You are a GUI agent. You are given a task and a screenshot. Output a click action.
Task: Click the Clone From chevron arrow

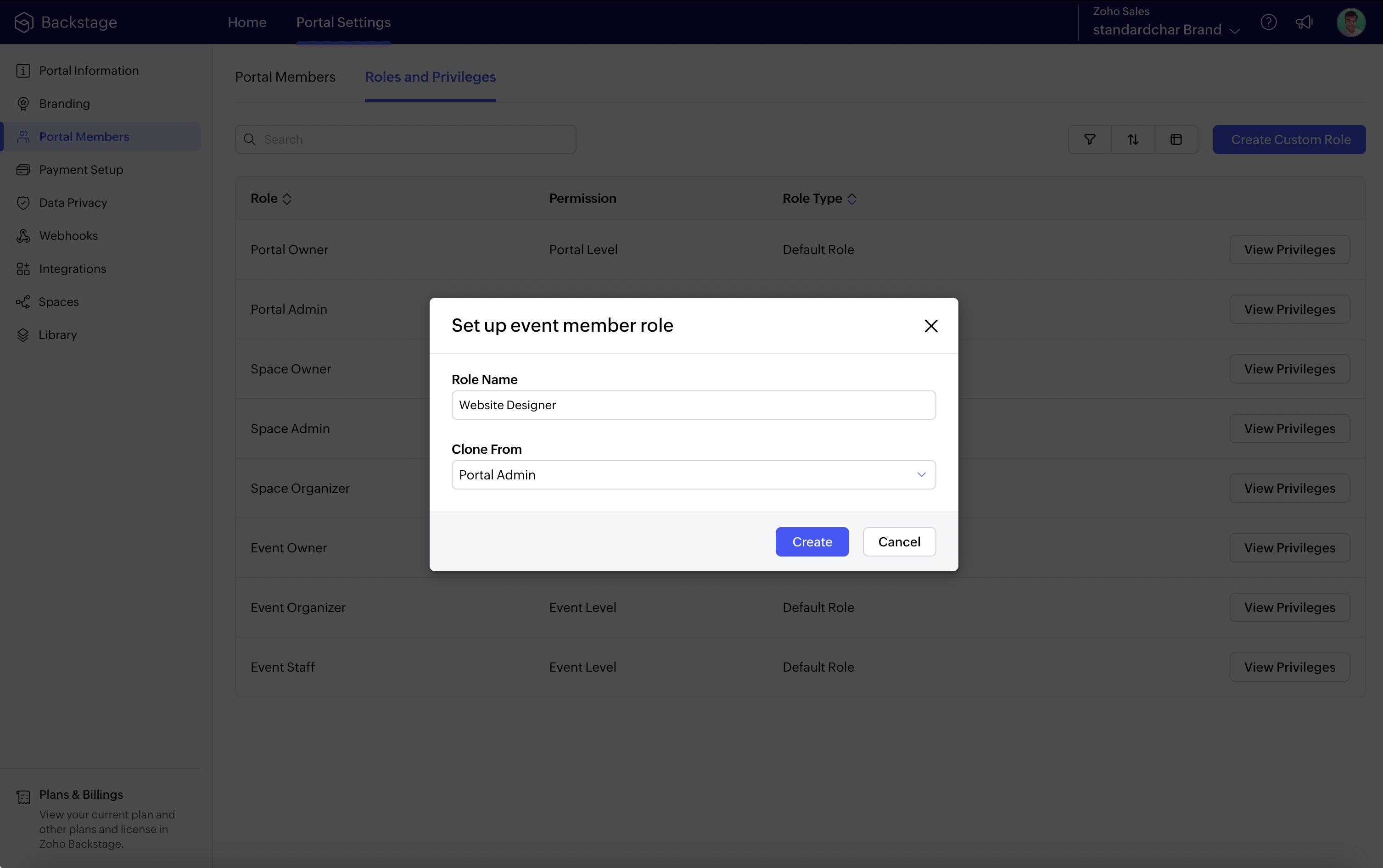pyautogui.click(x=921, y=475)
